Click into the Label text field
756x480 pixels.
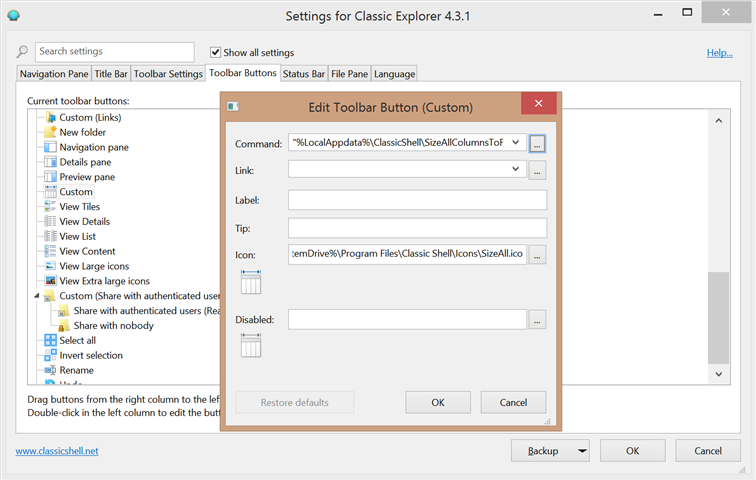(x=418, y=200)
